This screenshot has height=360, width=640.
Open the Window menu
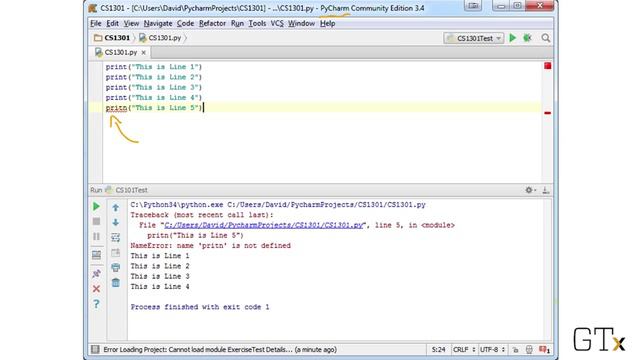302,23
